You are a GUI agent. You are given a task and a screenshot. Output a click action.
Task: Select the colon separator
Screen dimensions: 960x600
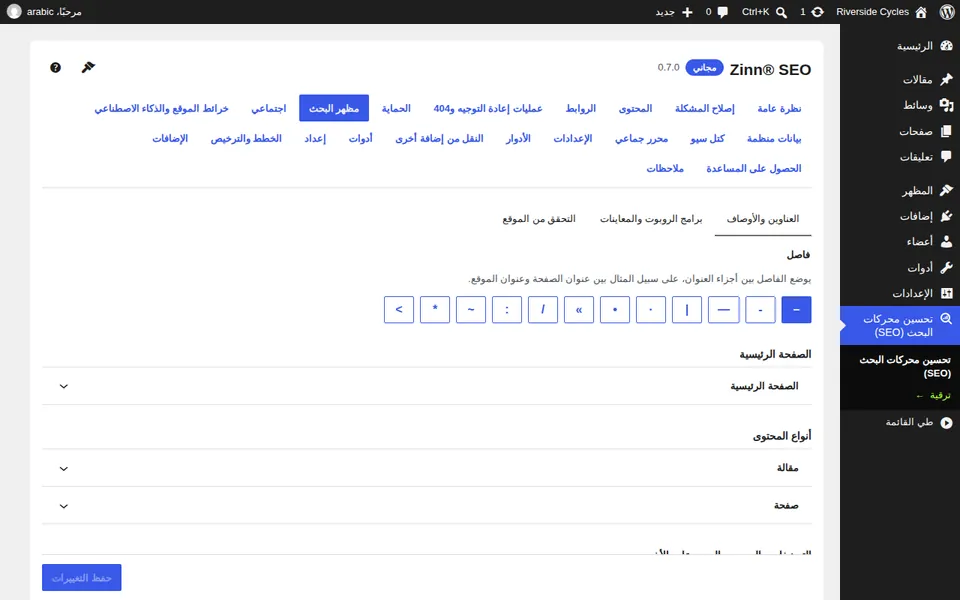coord(507,310)
